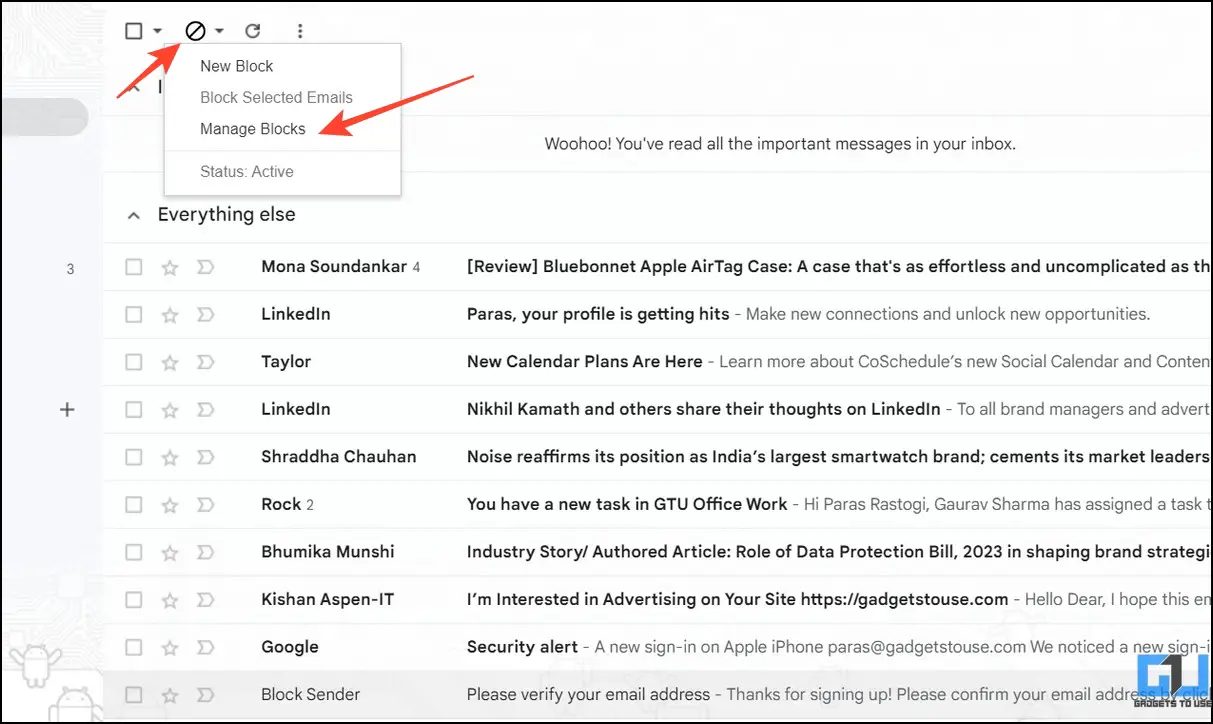
Task: Star the Kishan Aspen-IT email
Action: (x=170, y=599)
